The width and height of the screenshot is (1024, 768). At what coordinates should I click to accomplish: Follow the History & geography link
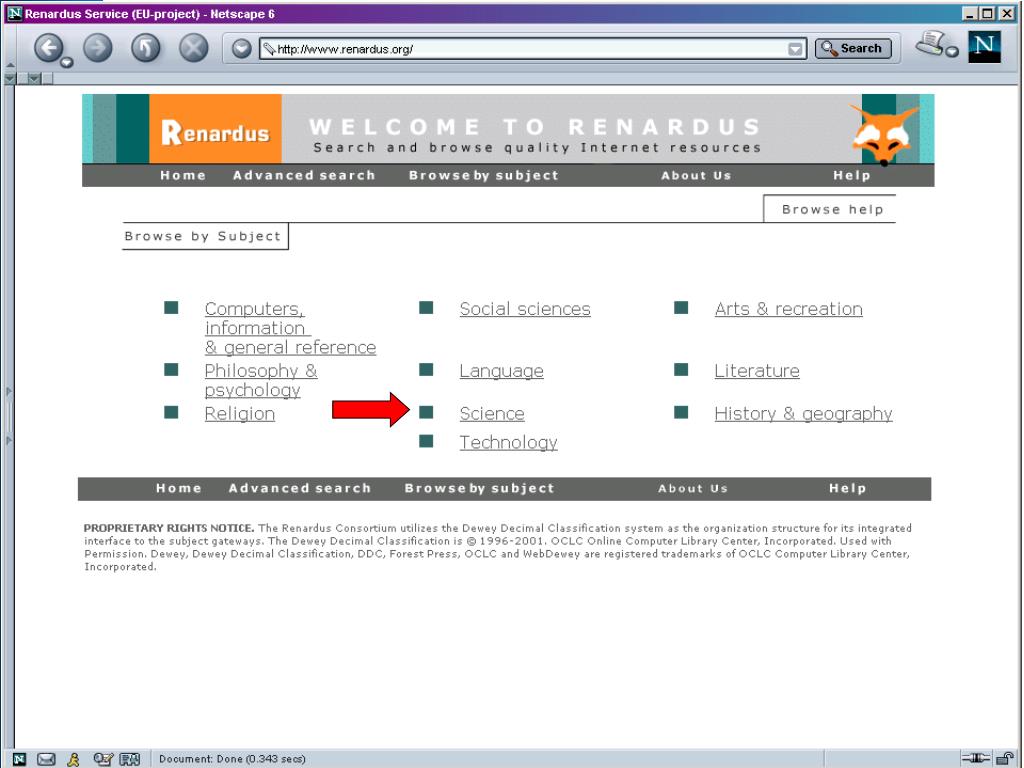[803, 414]
